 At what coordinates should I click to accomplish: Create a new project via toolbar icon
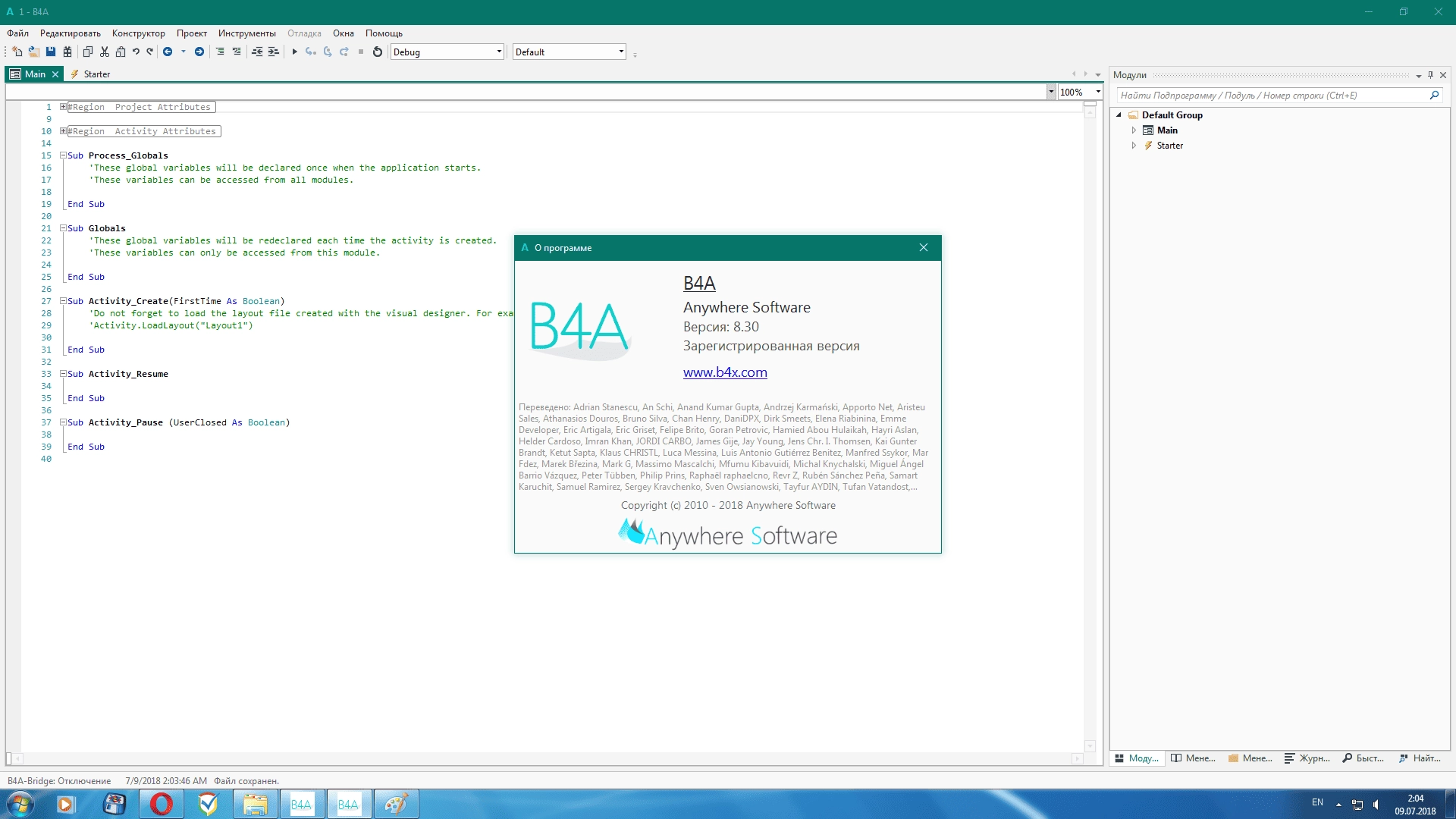tap(17, 52)
